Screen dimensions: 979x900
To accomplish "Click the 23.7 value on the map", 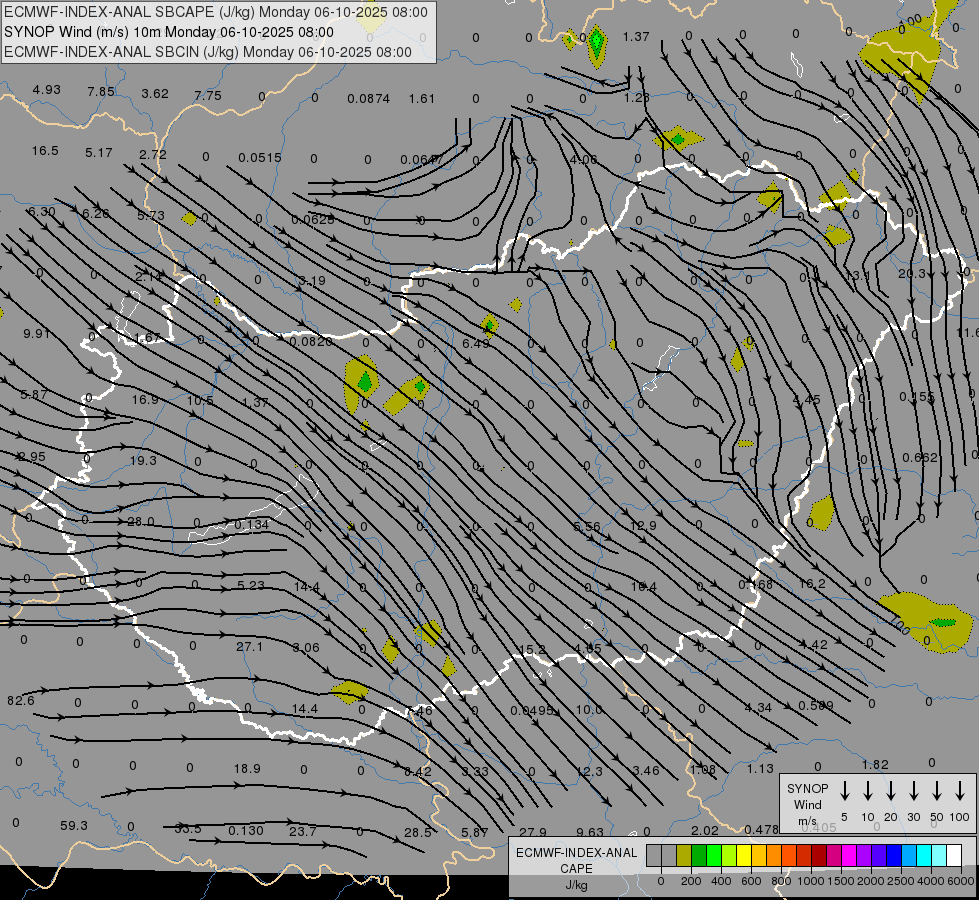I will coord(303,831).
